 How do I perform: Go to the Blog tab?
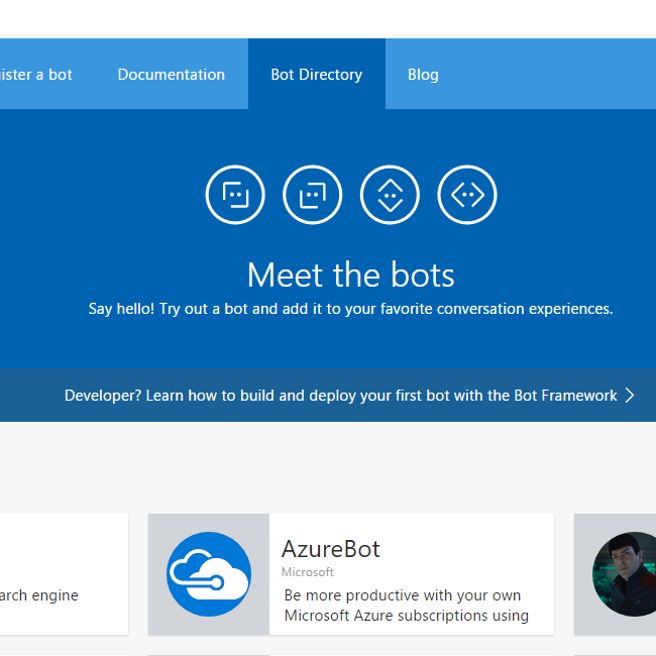423,74
